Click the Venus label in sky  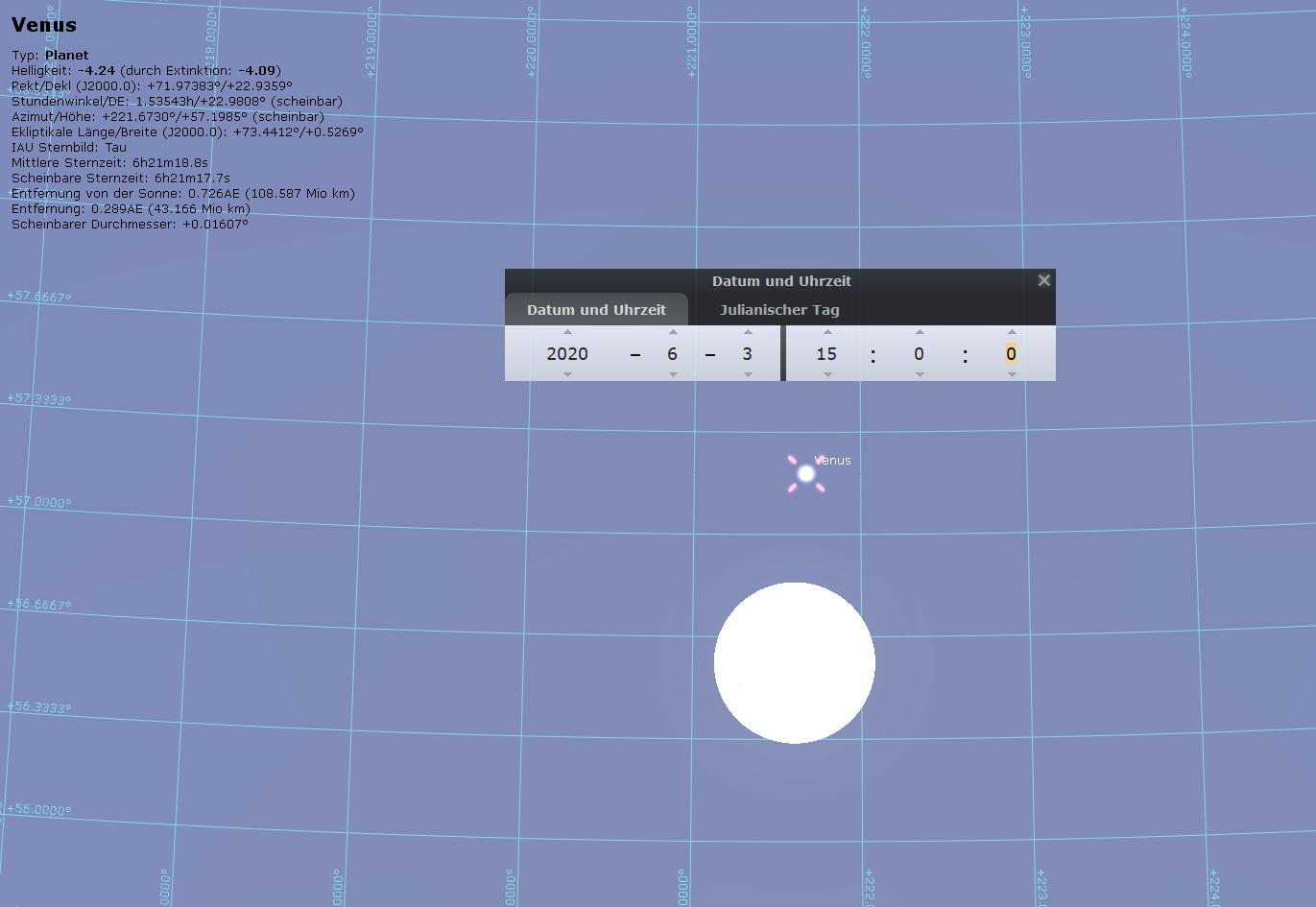pyautogui.click(x=833, y=460)
